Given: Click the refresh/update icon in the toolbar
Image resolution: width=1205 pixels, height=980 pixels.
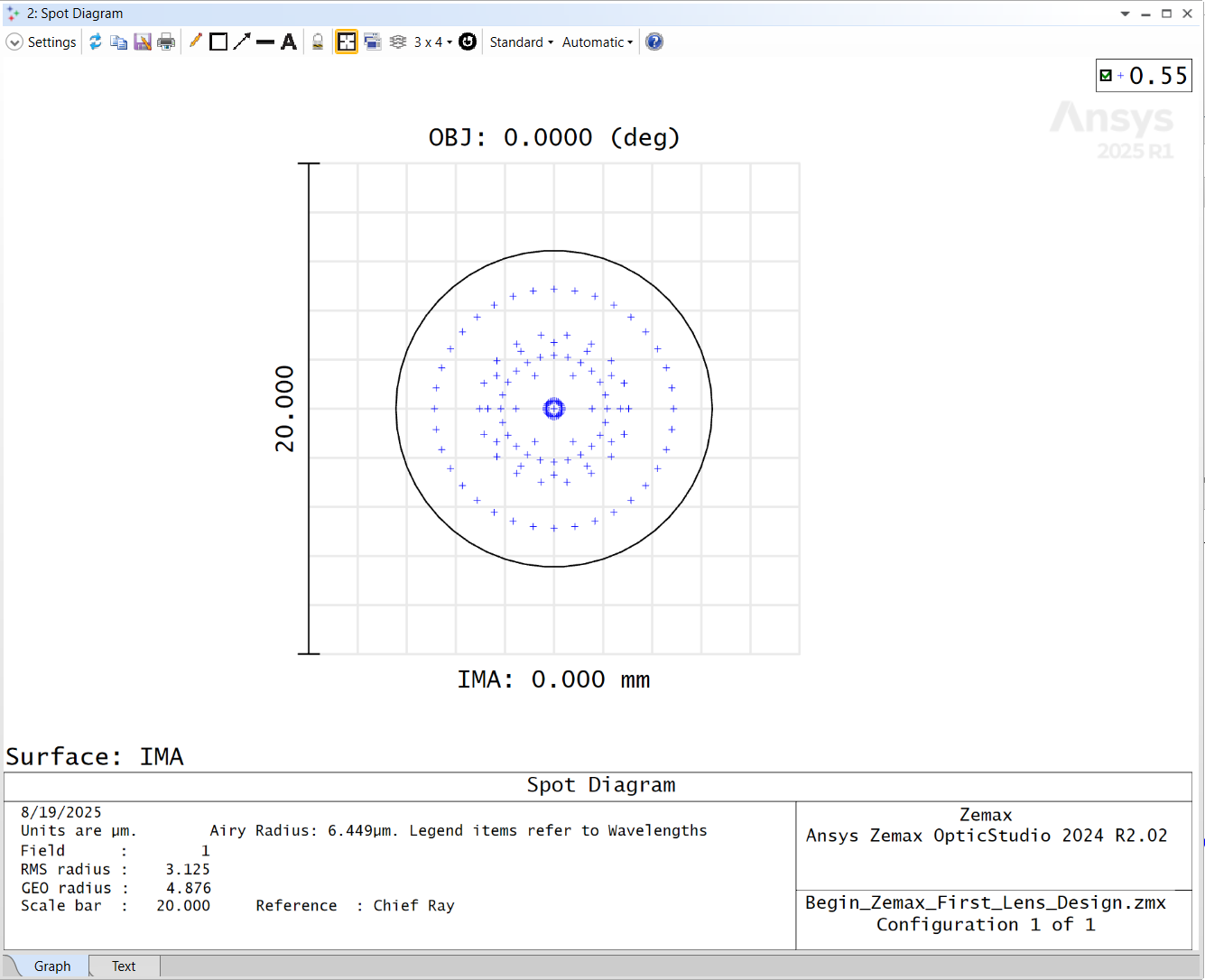Looking at the screenshot, I should pos(96,42).
